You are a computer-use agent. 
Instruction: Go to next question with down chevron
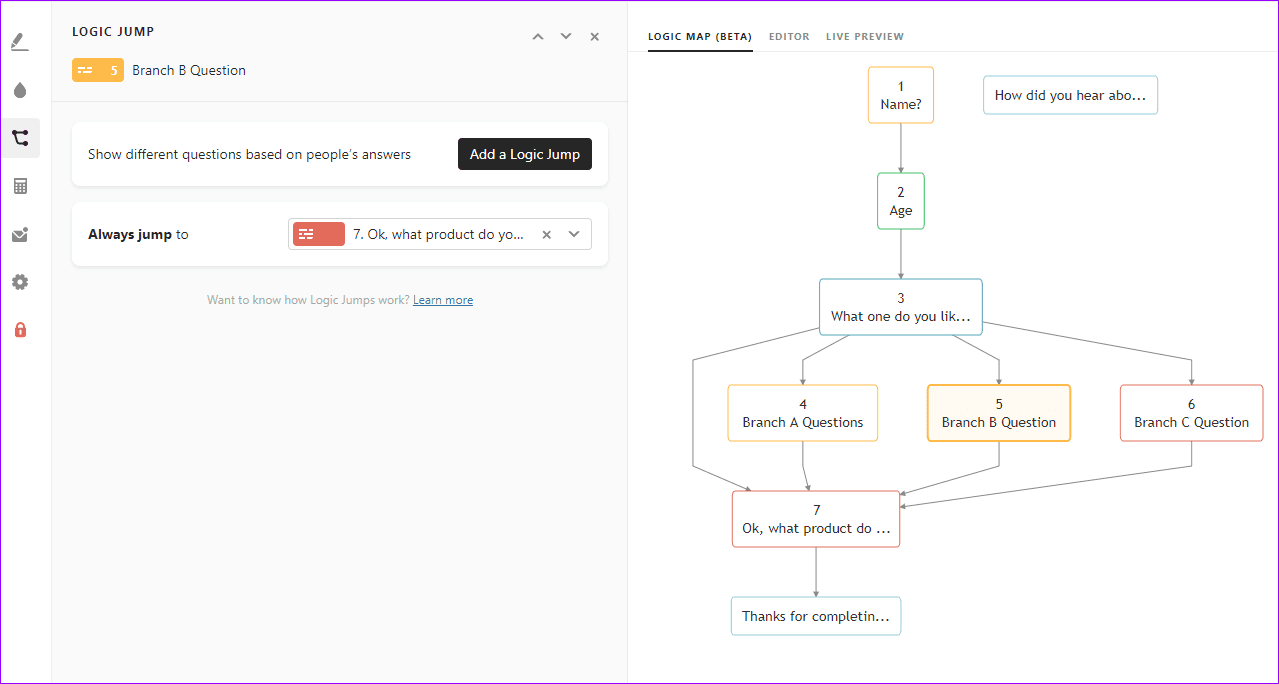point(566,36)
